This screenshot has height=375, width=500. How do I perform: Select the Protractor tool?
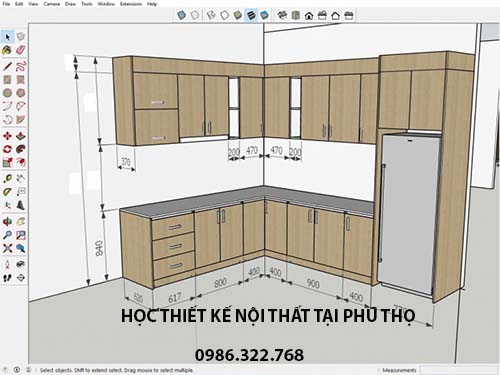click(7, 192)
